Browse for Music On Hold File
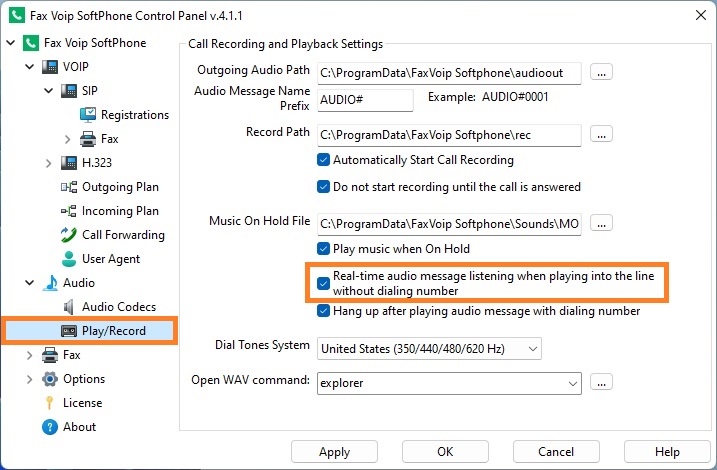This screenshot has width=717, height=470. click(601, 224)
